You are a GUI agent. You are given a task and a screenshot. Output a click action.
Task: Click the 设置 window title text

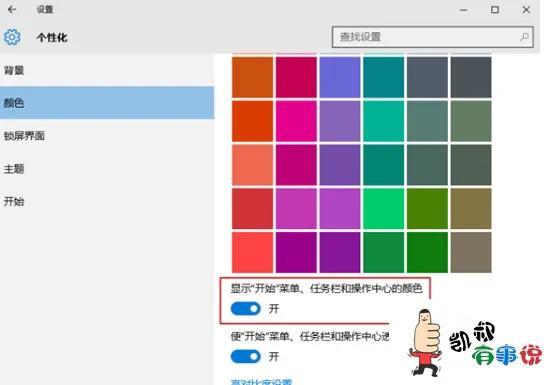tap(45, 10)
